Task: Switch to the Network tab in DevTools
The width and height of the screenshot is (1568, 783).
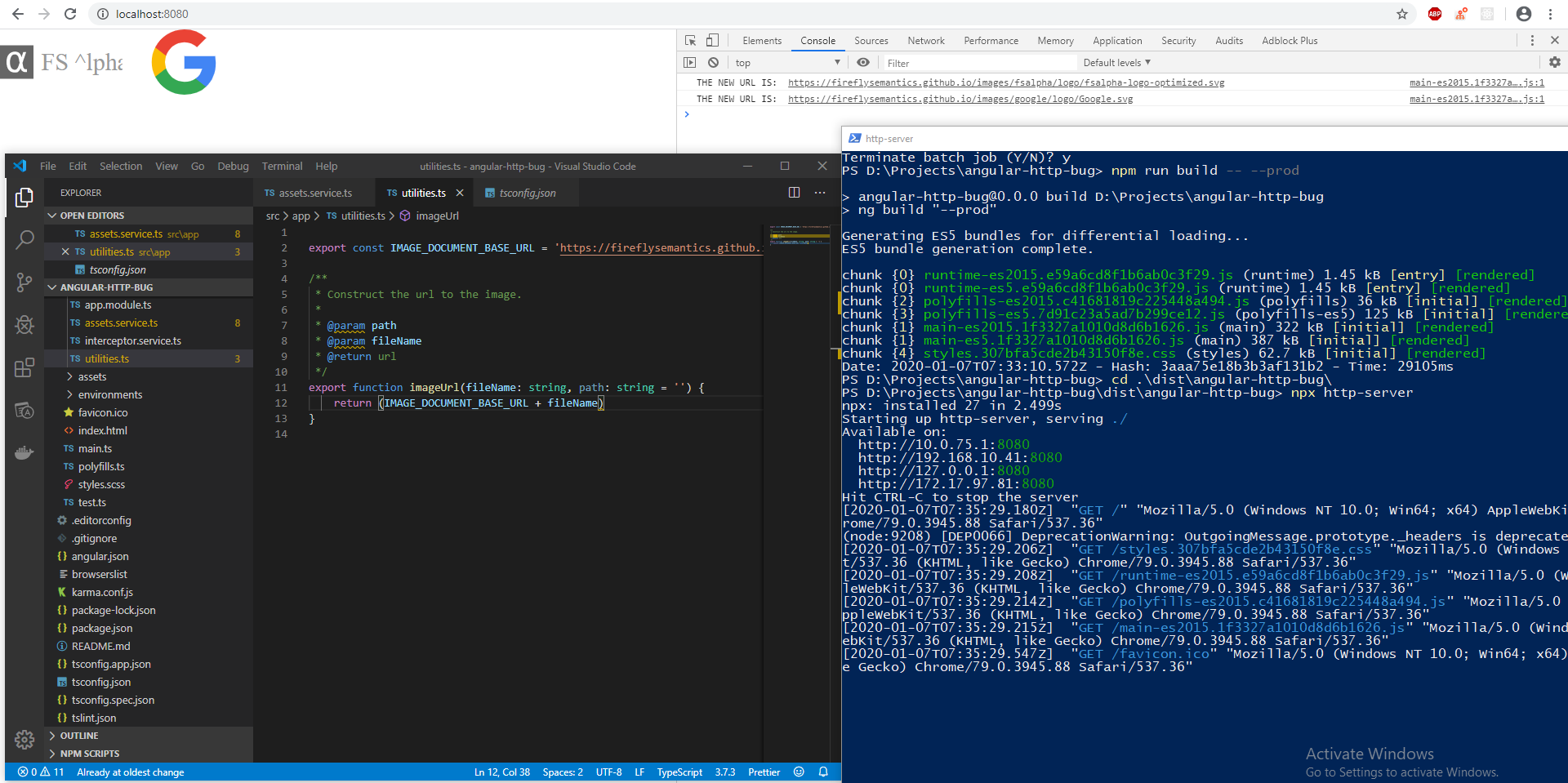Action: 926,40
